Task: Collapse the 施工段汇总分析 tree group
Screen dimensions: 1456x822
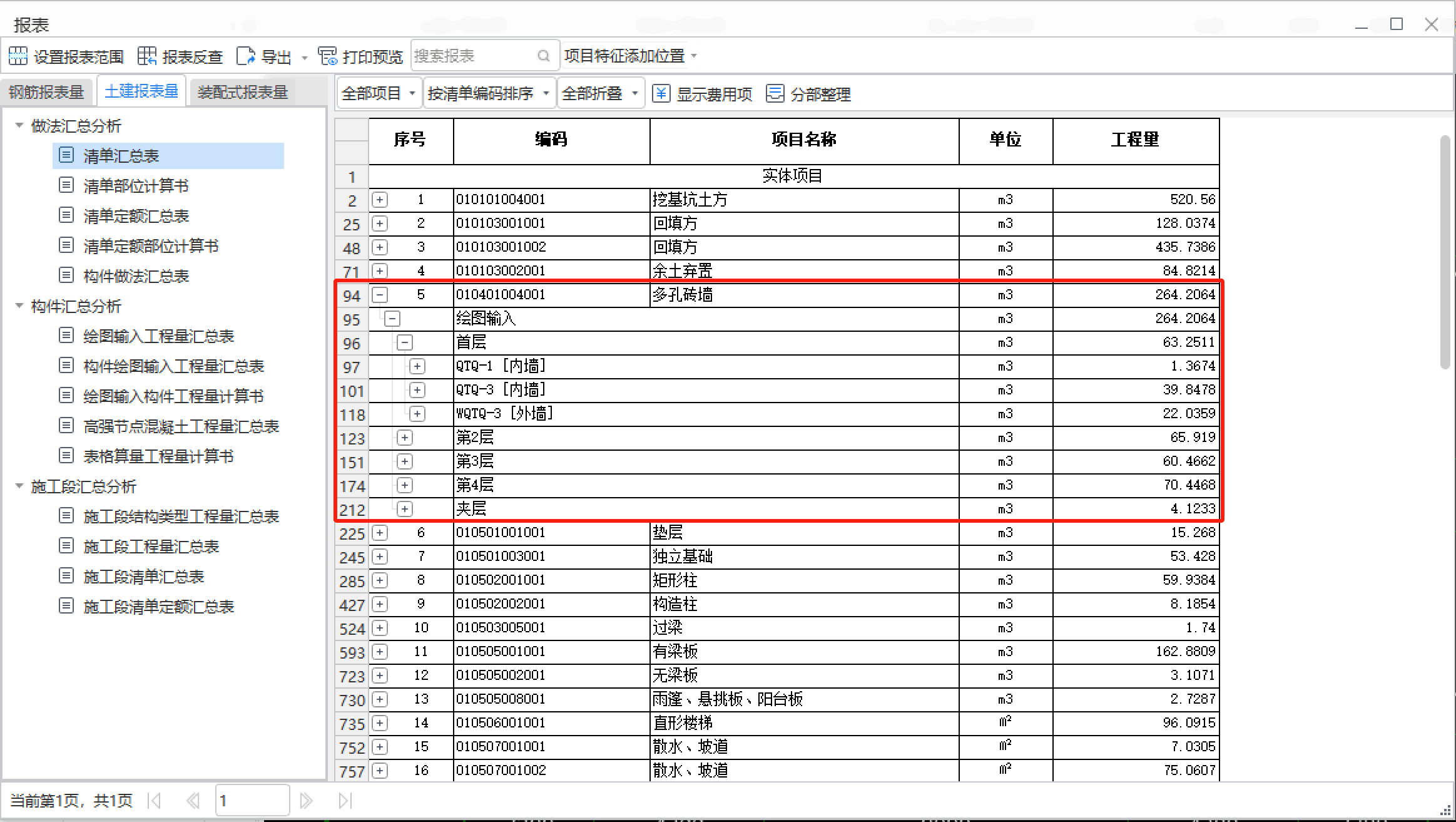Action: pos(19,486)
